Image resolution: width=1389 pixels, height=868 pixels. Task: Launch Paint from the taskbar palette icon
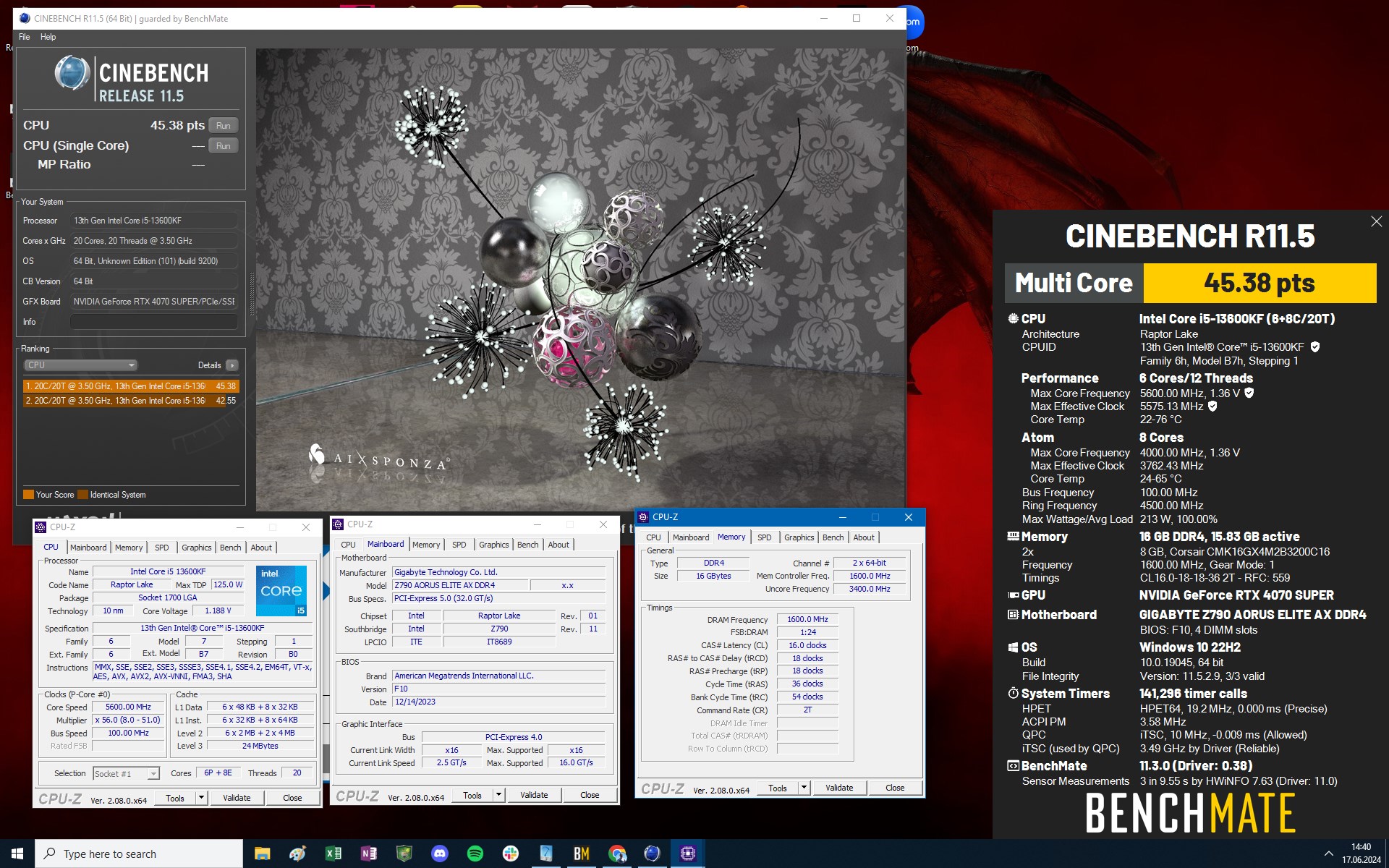coord(297,854)
